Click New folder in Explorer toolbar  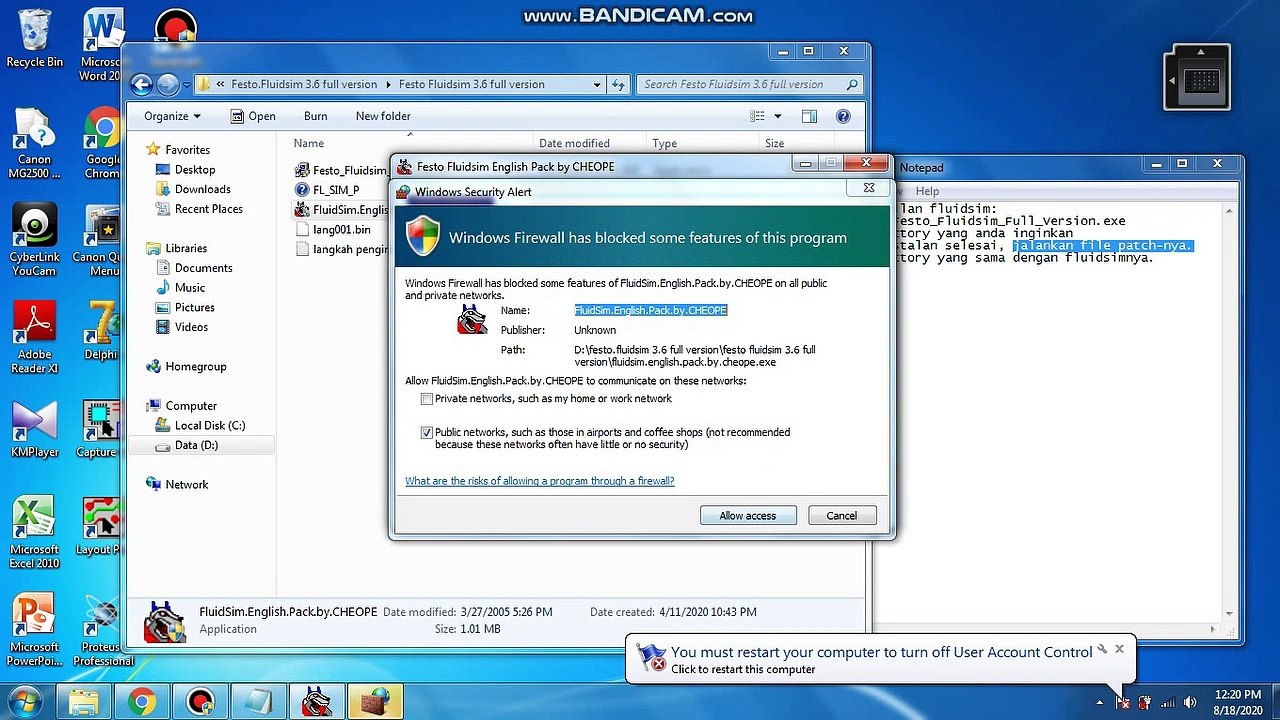[383, 116]
